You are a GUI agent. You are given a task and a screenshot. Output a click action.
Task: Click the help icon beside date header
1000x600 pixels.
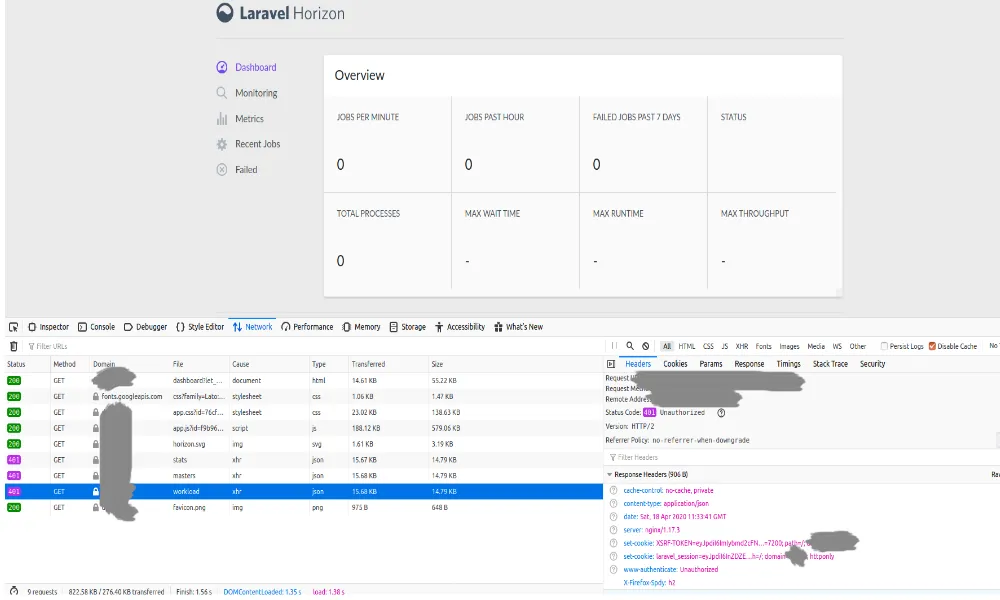[x=614, y=516]
